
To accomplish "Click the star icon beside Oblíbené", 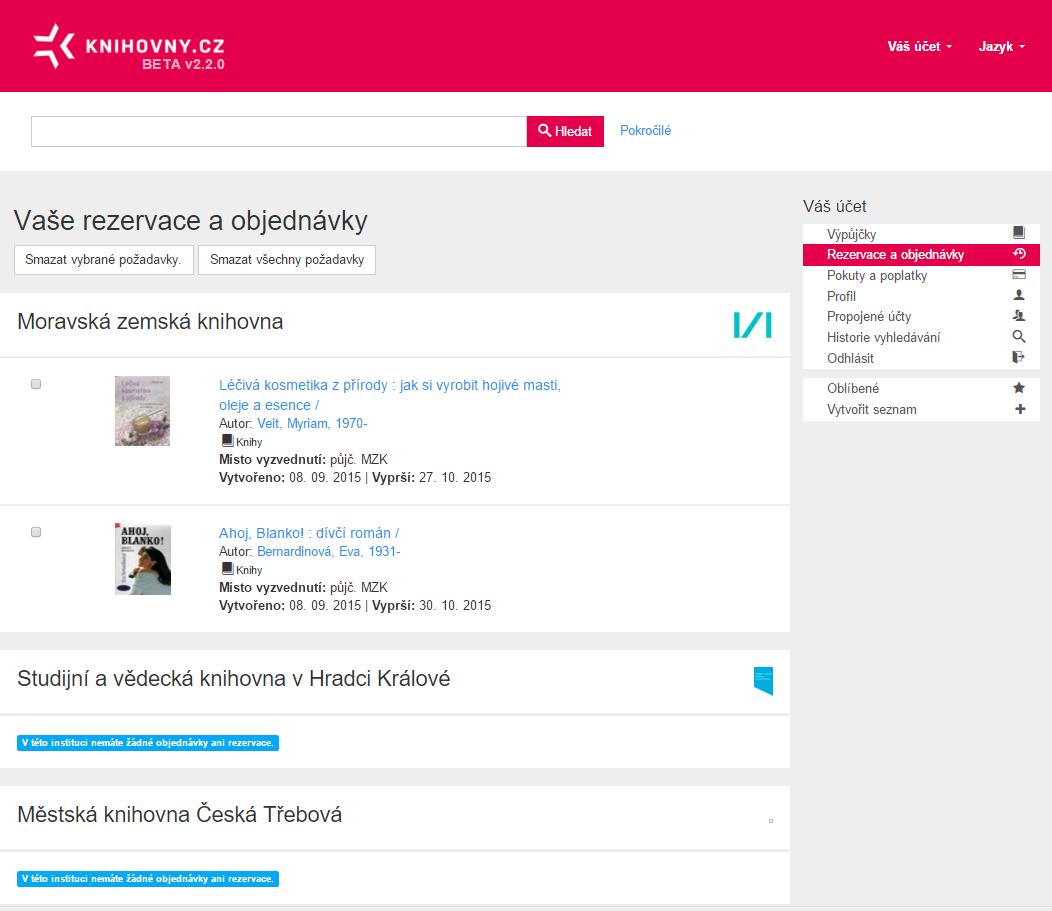I will point(1019,388).
